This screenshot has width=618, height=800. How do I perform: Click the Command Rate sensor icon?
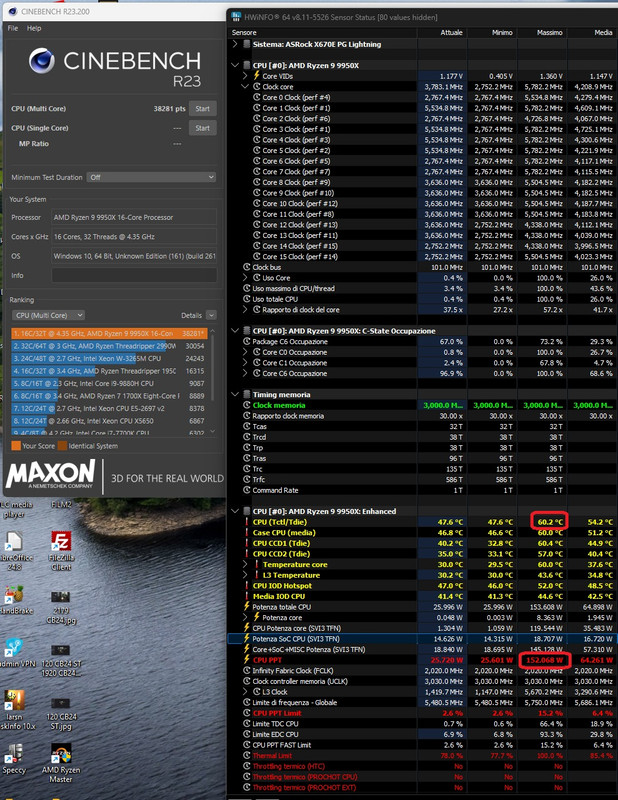(x=247, y=490)
